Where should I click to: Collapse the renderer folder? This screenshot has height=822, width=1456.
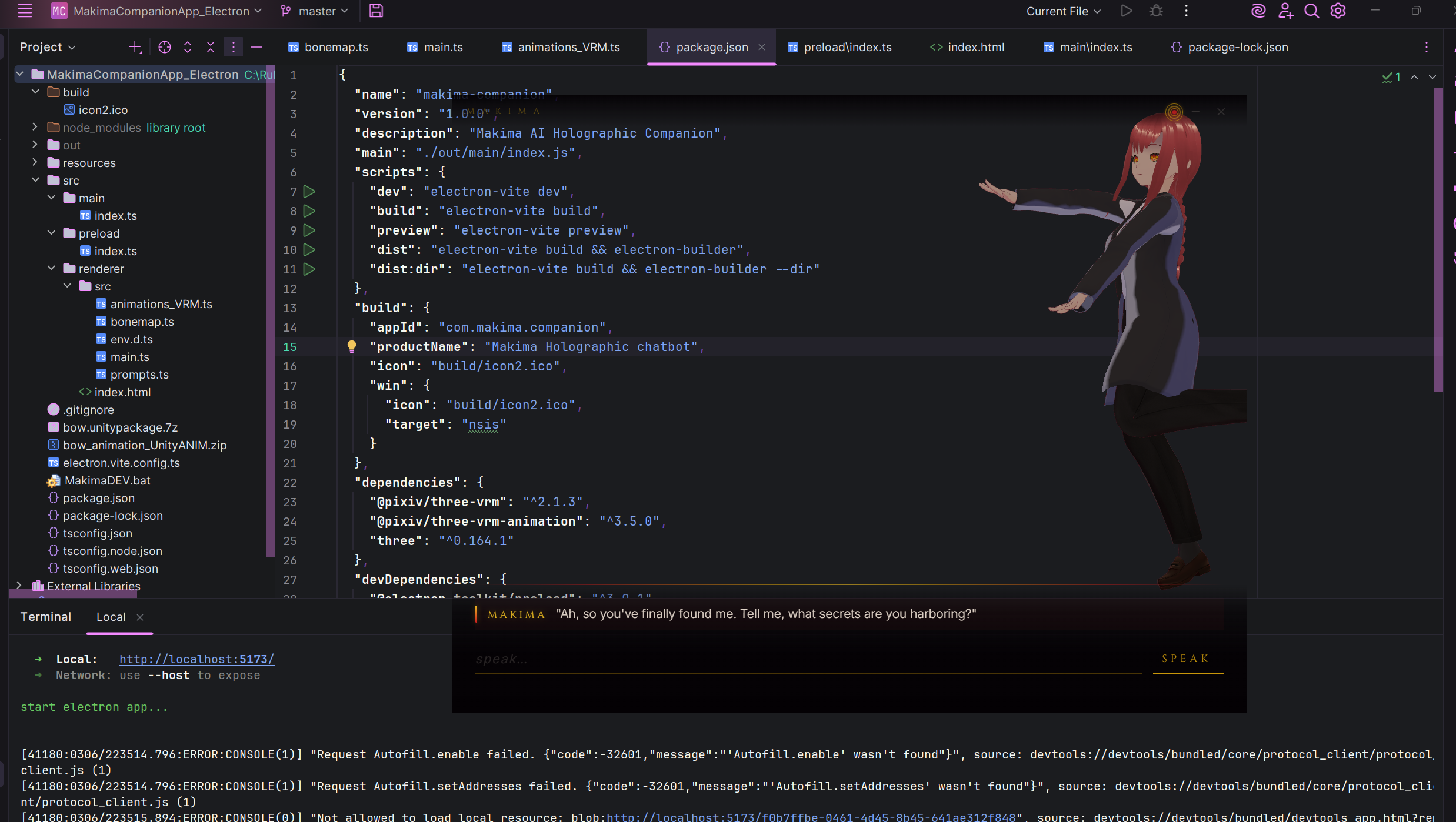point(51,268)
